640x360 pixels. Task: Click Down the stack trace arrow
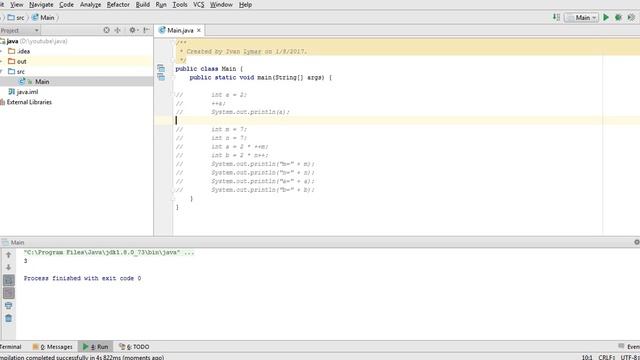9,267
